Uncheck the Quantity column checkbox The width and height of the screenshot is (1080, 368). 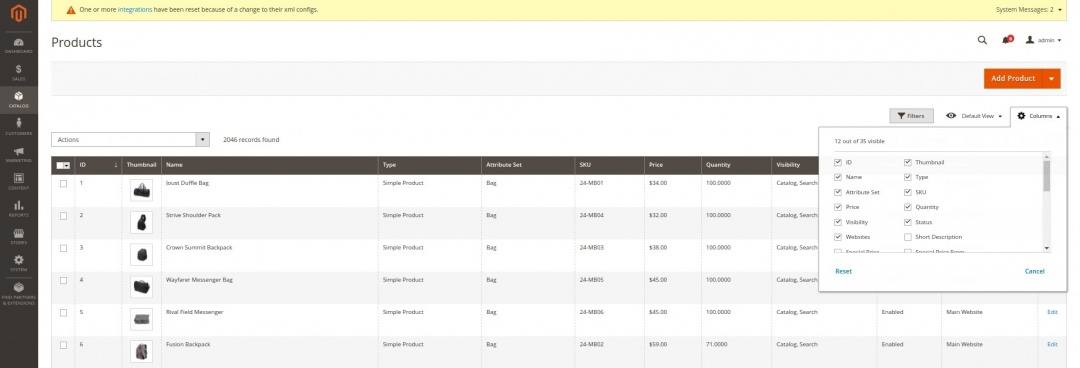tap(908, 207)
